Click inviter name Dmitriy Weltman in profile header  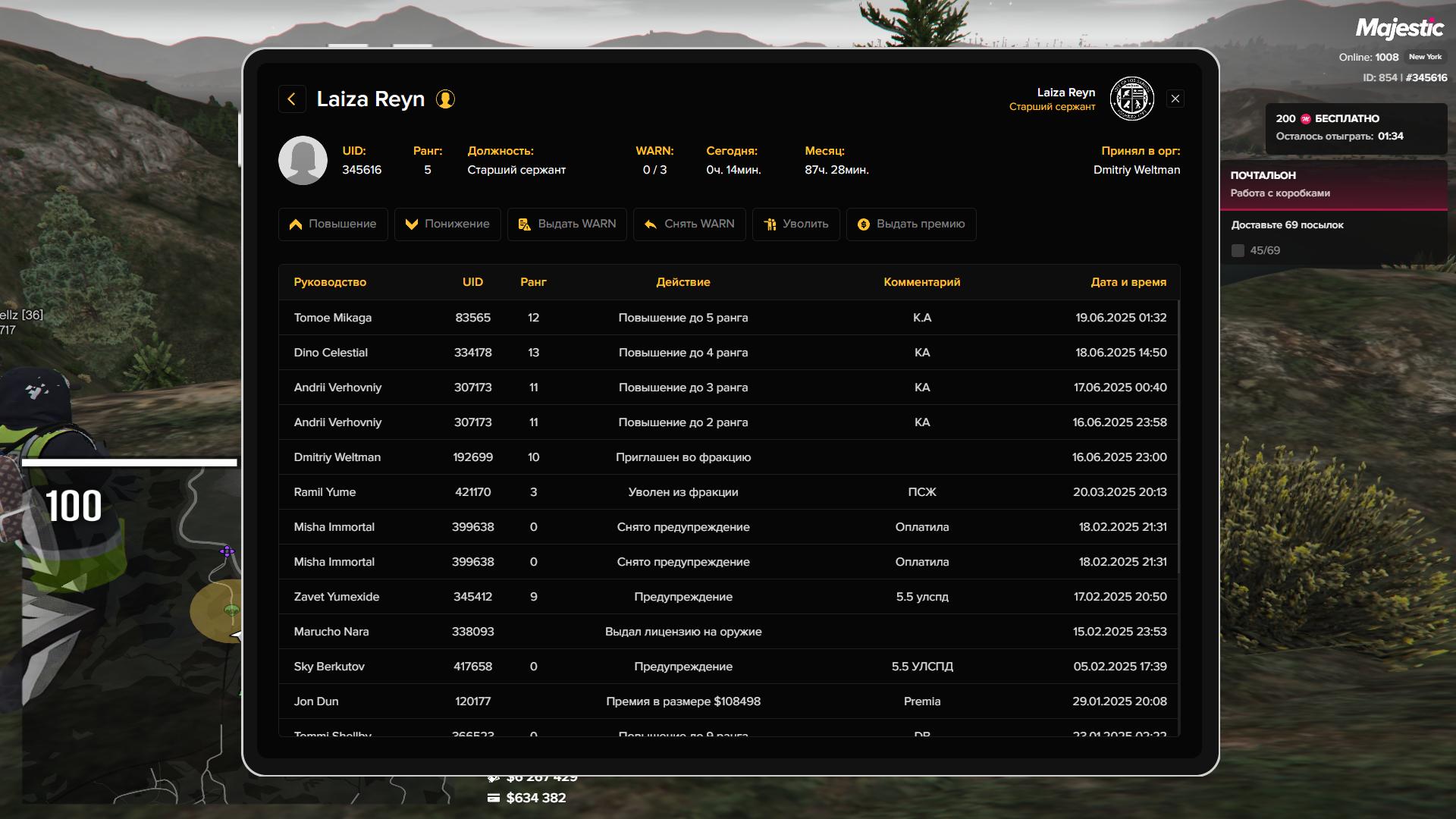pos(1136,170)
